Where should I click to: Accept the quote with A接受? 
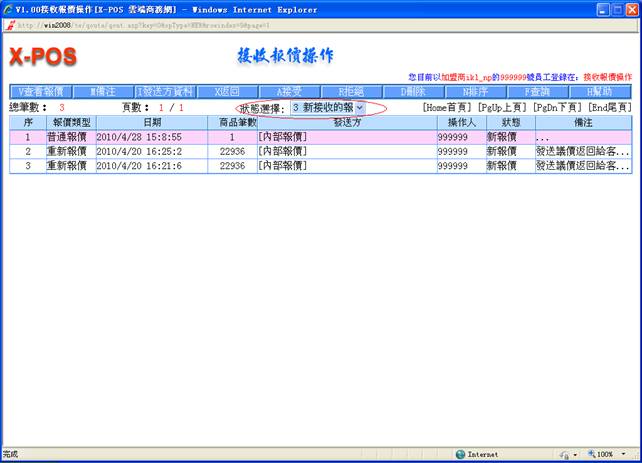(289, 91)
